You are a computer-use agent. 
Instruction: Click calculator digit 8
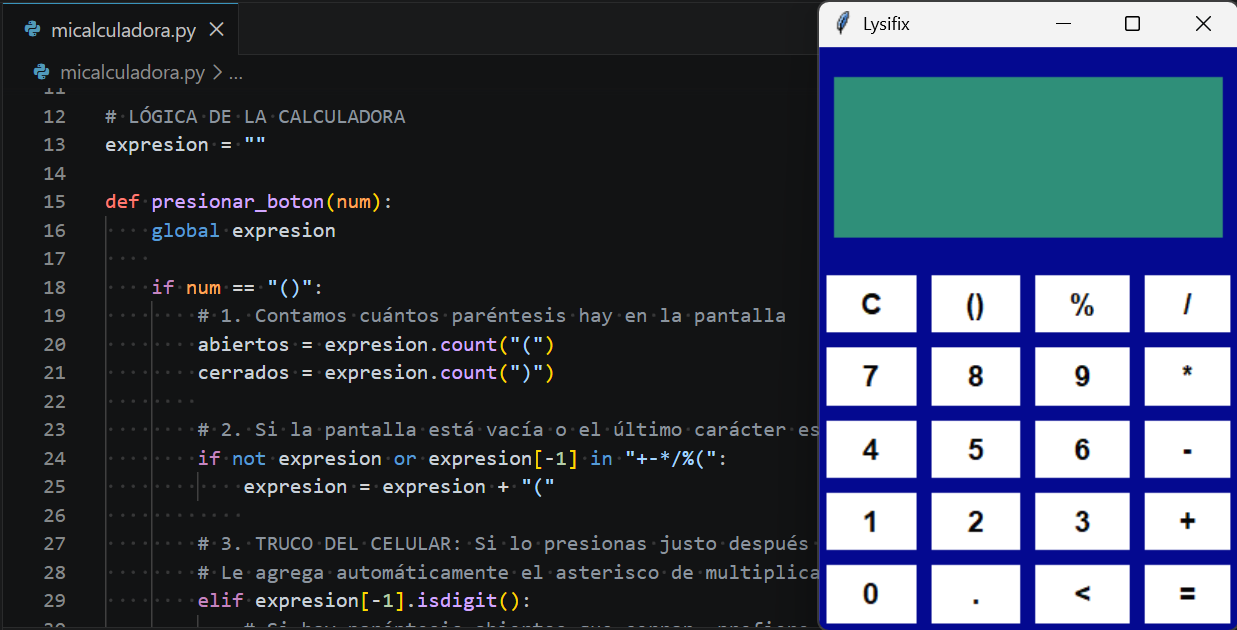(x=976, y=376)
